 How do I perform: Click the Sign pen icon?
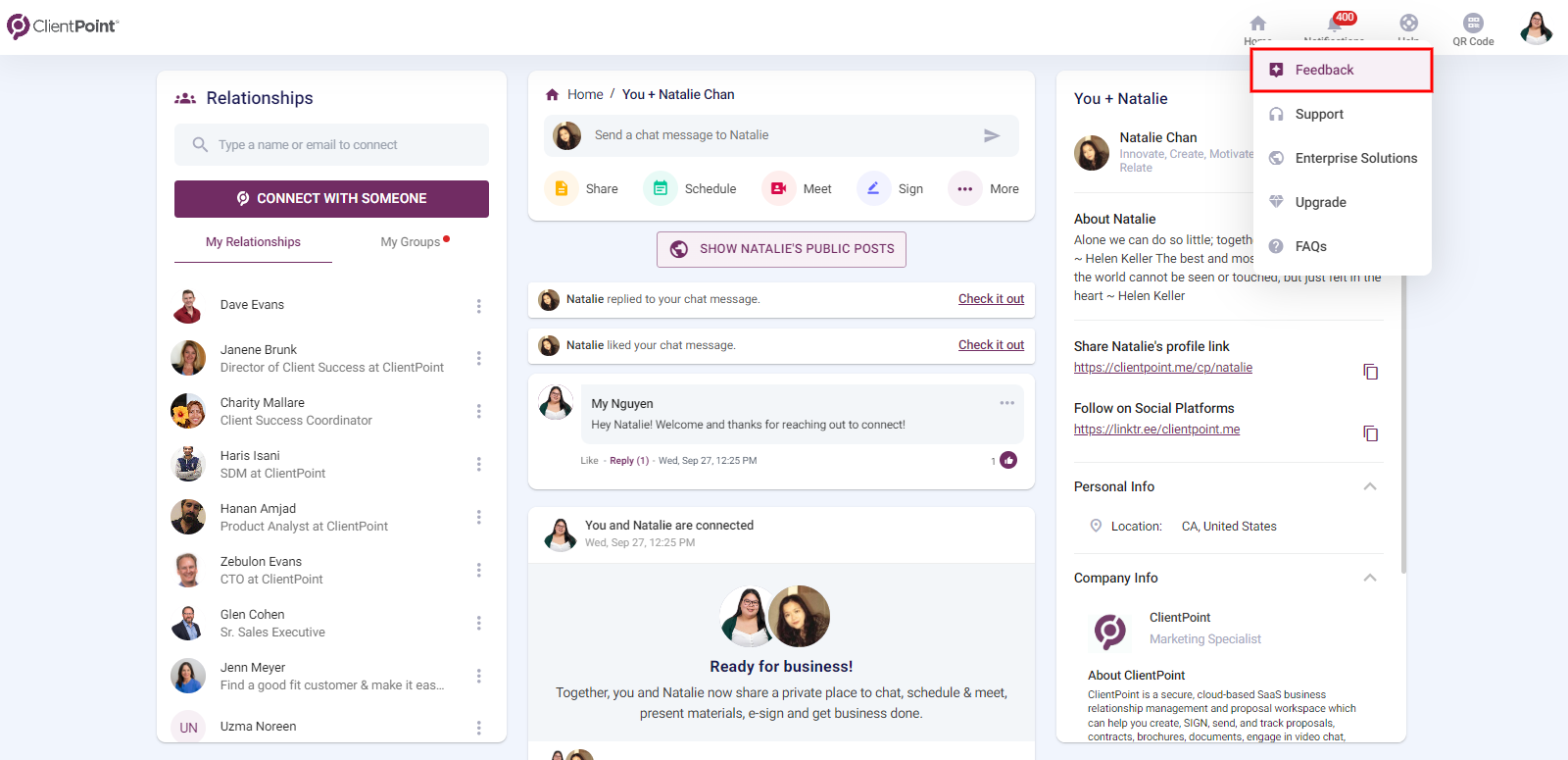(x=873, y=188)
